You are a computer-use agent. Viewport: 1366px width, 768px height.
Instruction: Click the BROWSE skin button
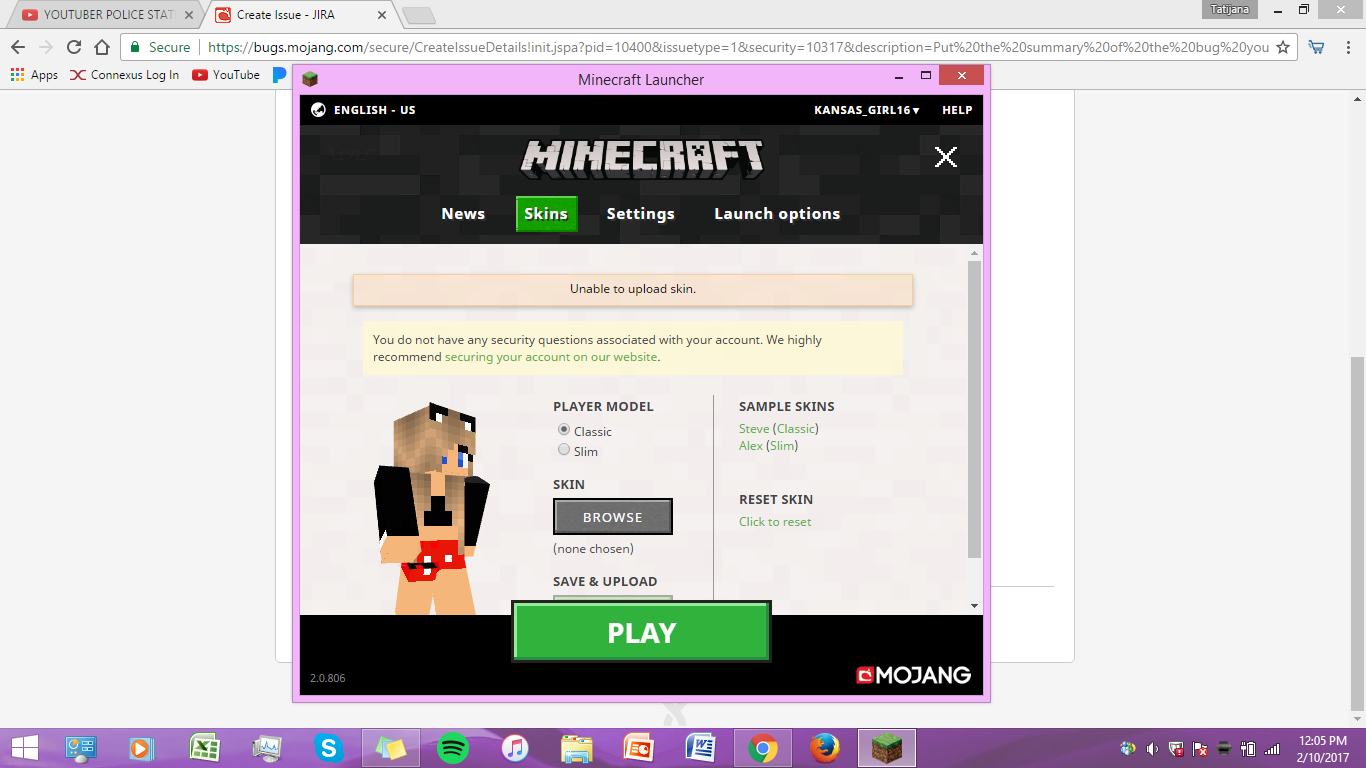[613, 517]
